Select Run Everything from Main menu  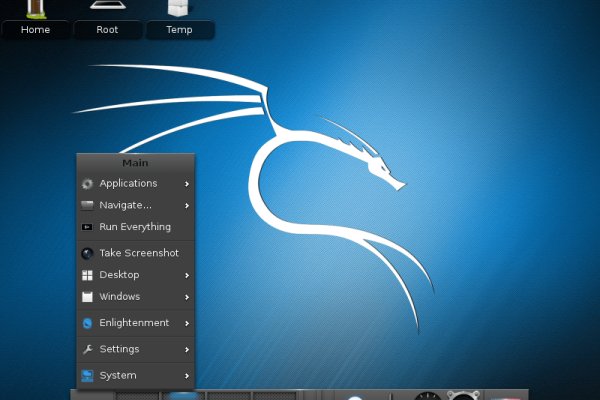[x=135, y=227]
